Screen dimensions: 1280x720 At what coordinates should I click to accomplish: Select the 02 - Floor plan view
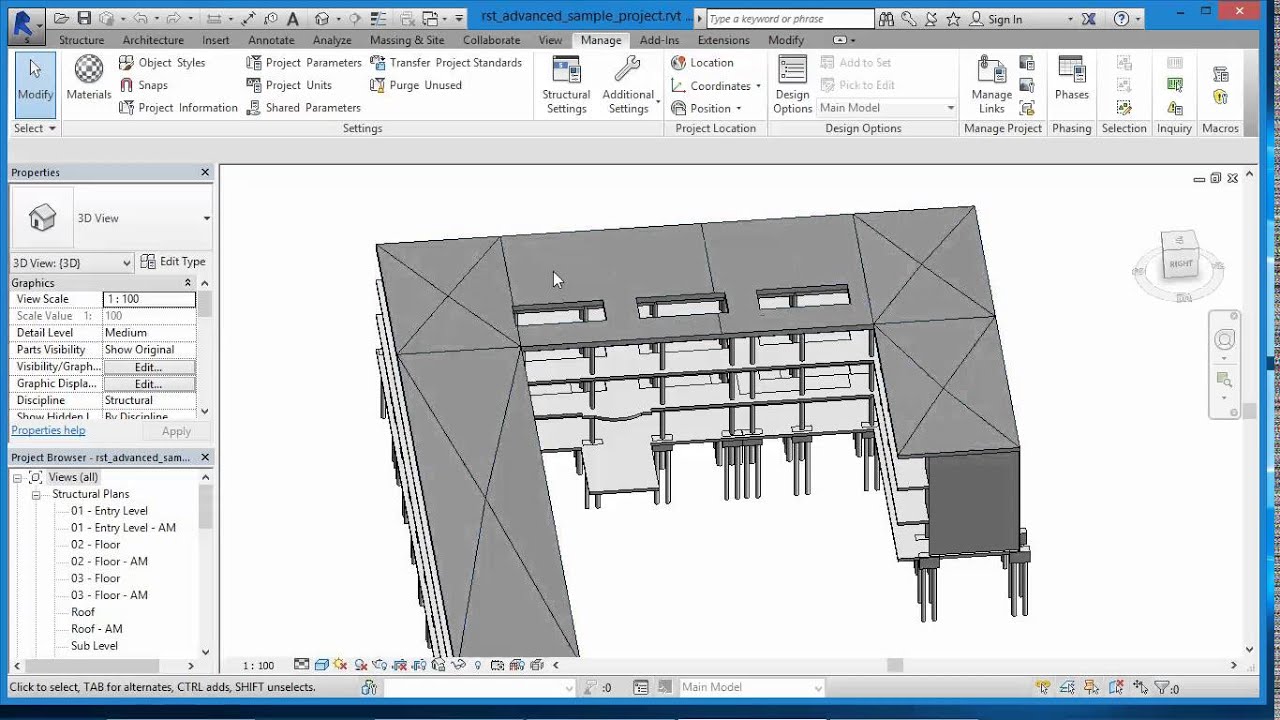click(x=95, y=545)
